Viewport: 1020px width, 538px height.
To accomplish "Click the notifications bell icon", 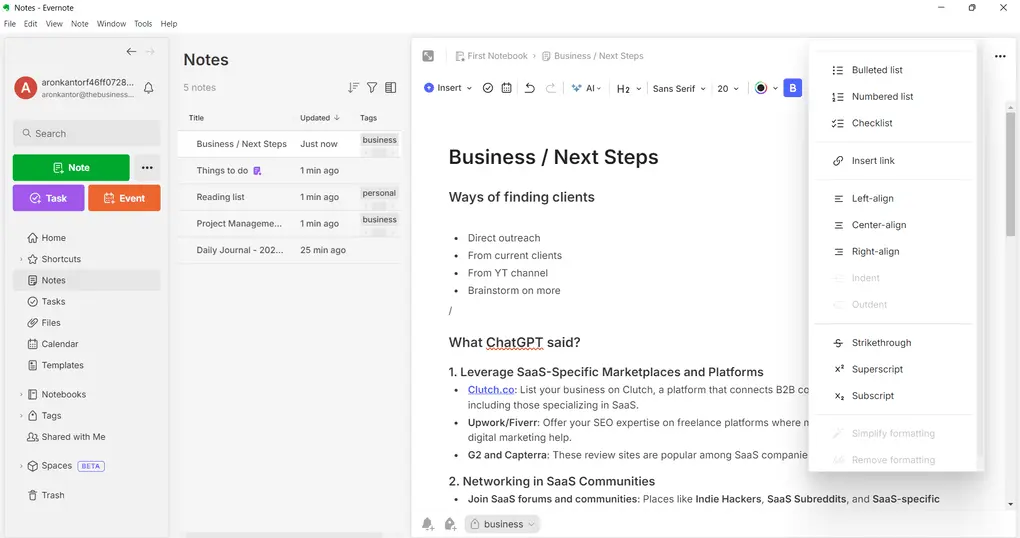I will 149,88.
